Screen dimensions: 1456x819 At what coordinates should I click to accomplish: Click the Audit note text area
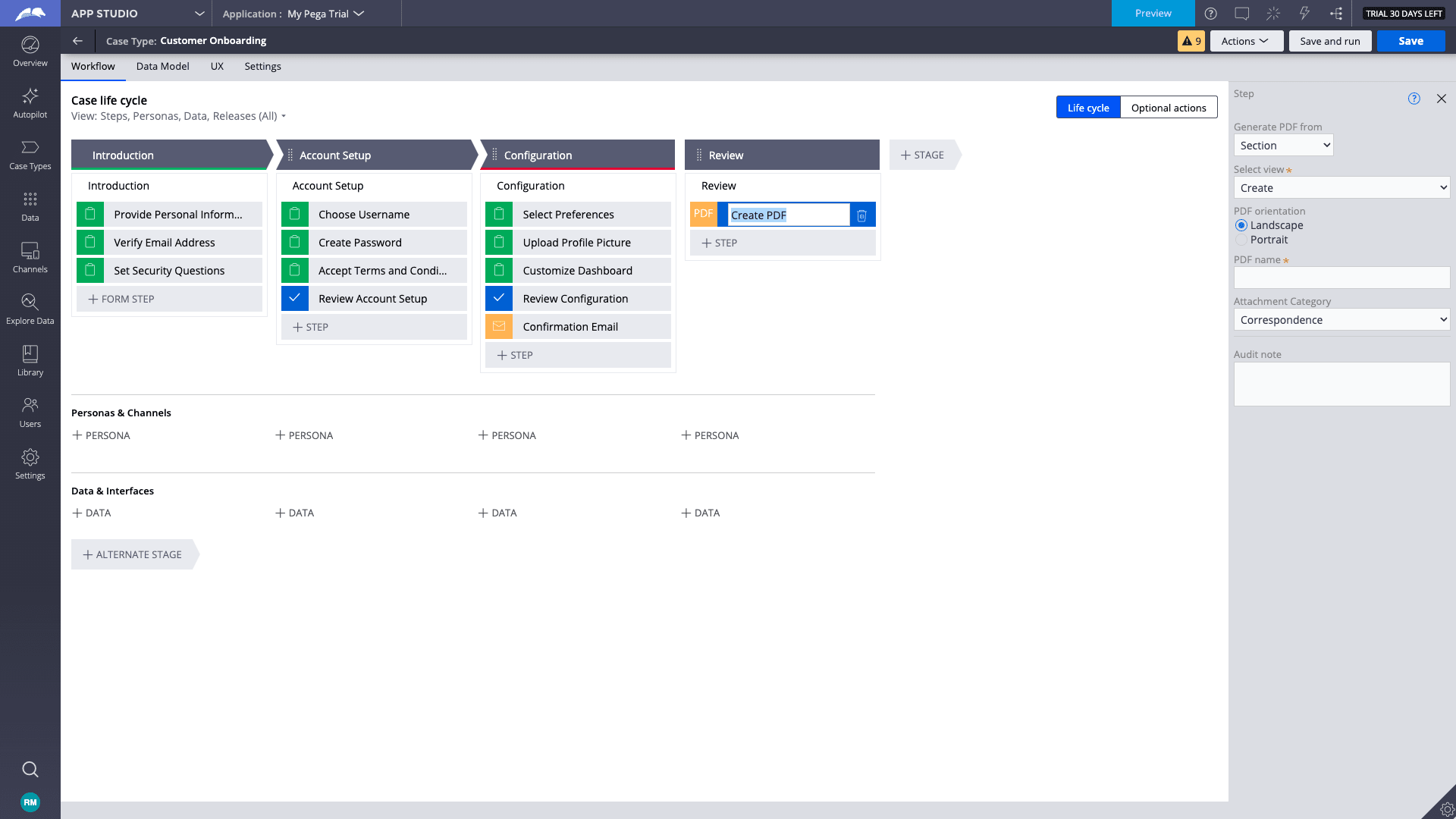tap(1341, 384)
